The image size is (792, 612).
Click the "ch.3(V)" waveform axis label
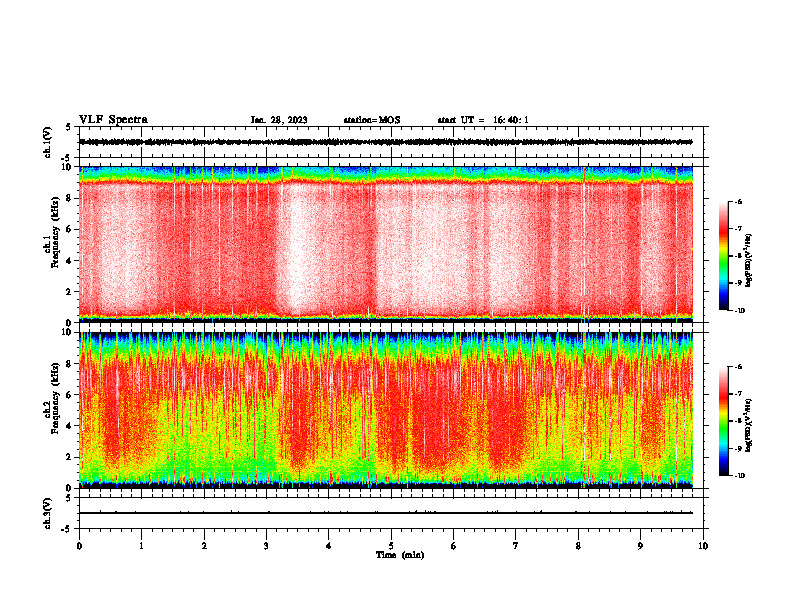pyautogui.click(x=48, y=514)
